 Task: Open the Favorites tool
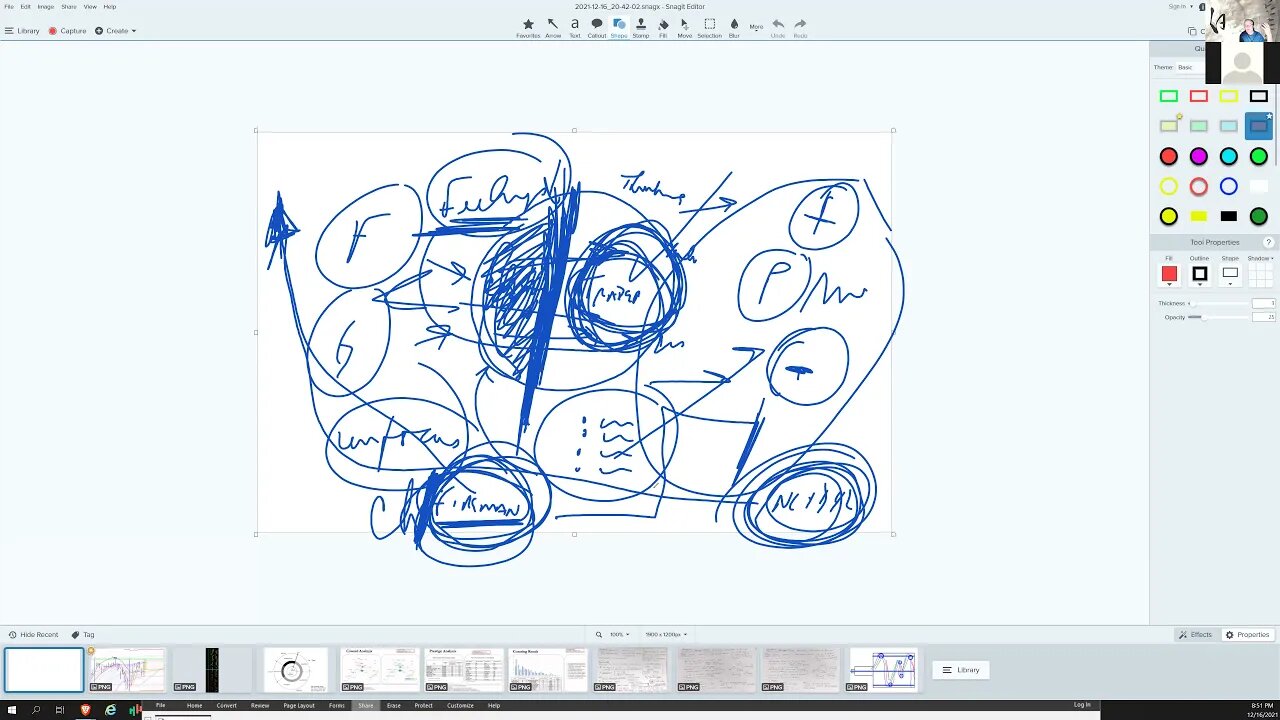[x=528, y=28]
